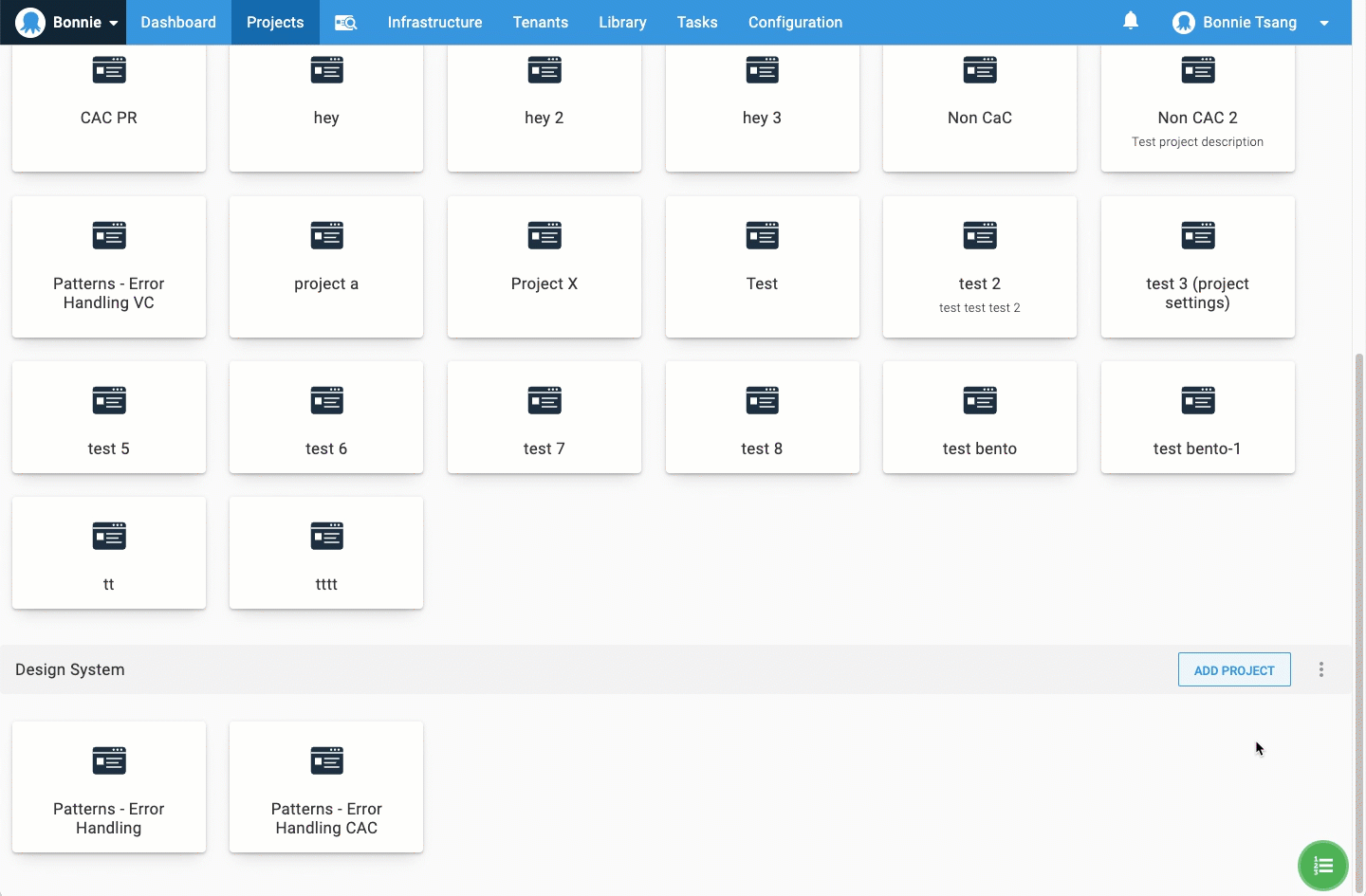
Task: Click the Non CaC project icon
Action: point(980,70)
